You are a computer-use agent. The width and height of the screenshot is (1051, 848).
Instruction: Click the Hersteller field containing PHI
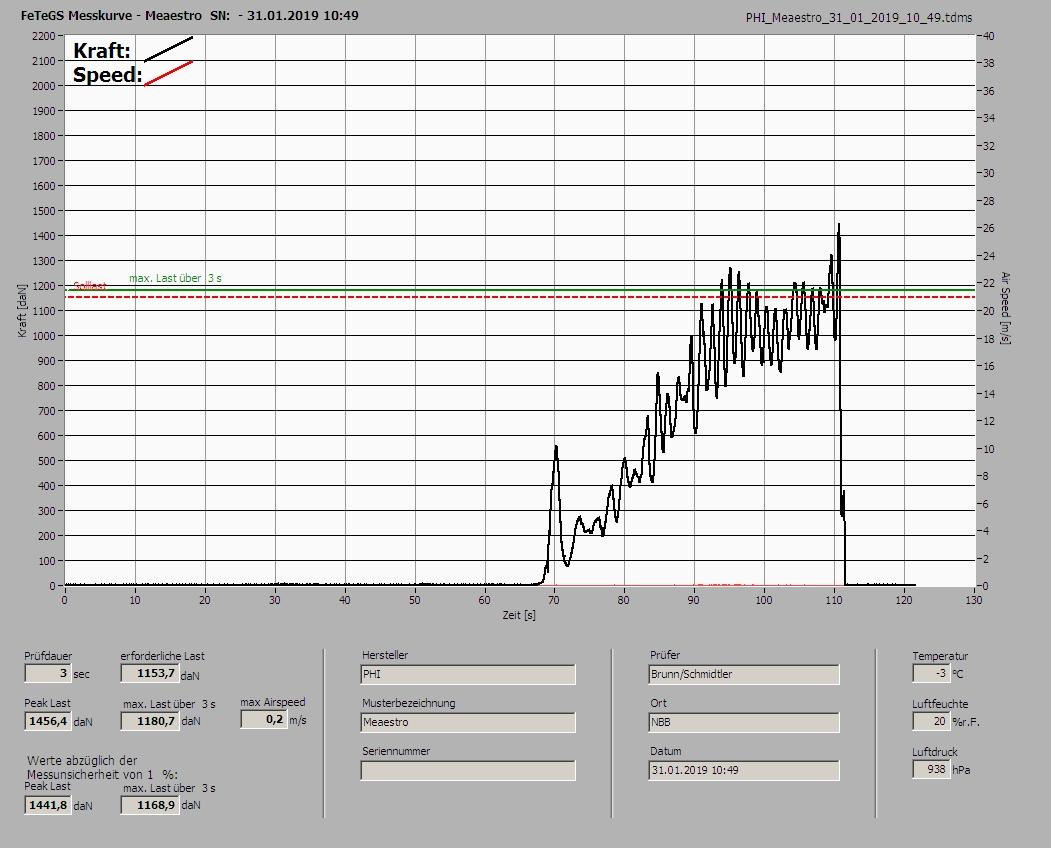click(468, 674)
